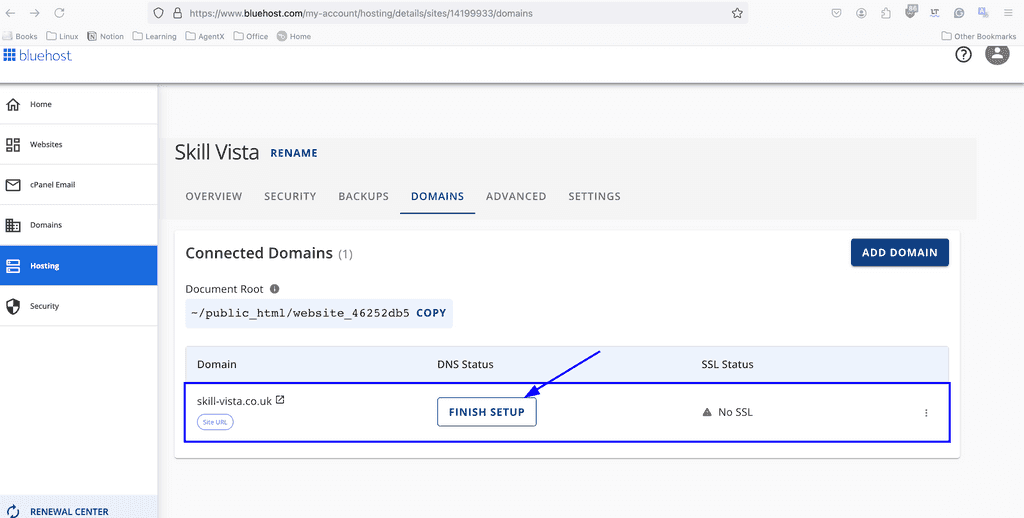This screenshot has width=1024, height=518.
Task: Click the No SSL warning icon
Action: tap(707, 413)
